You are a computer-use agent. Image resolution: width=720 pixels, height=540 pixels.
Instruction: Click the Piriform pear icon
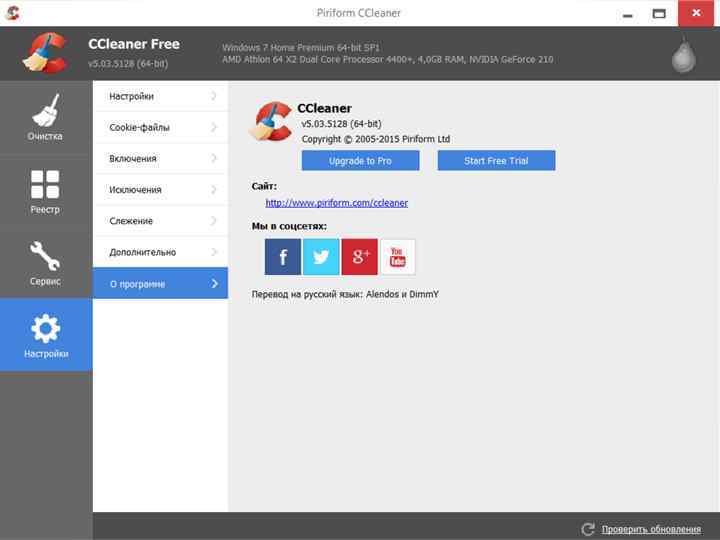coord(683,54)
